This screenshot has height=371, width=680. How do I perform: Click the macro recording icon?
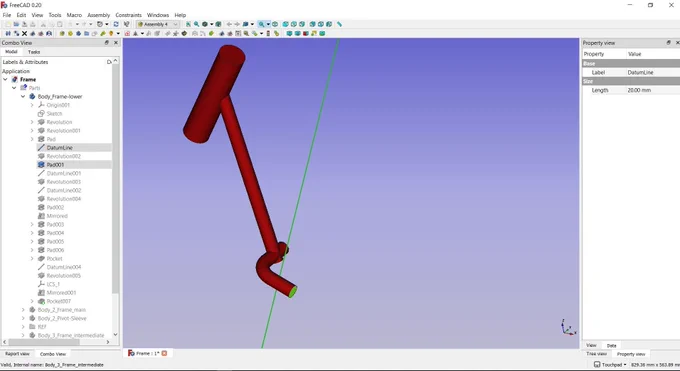[100, 24]
